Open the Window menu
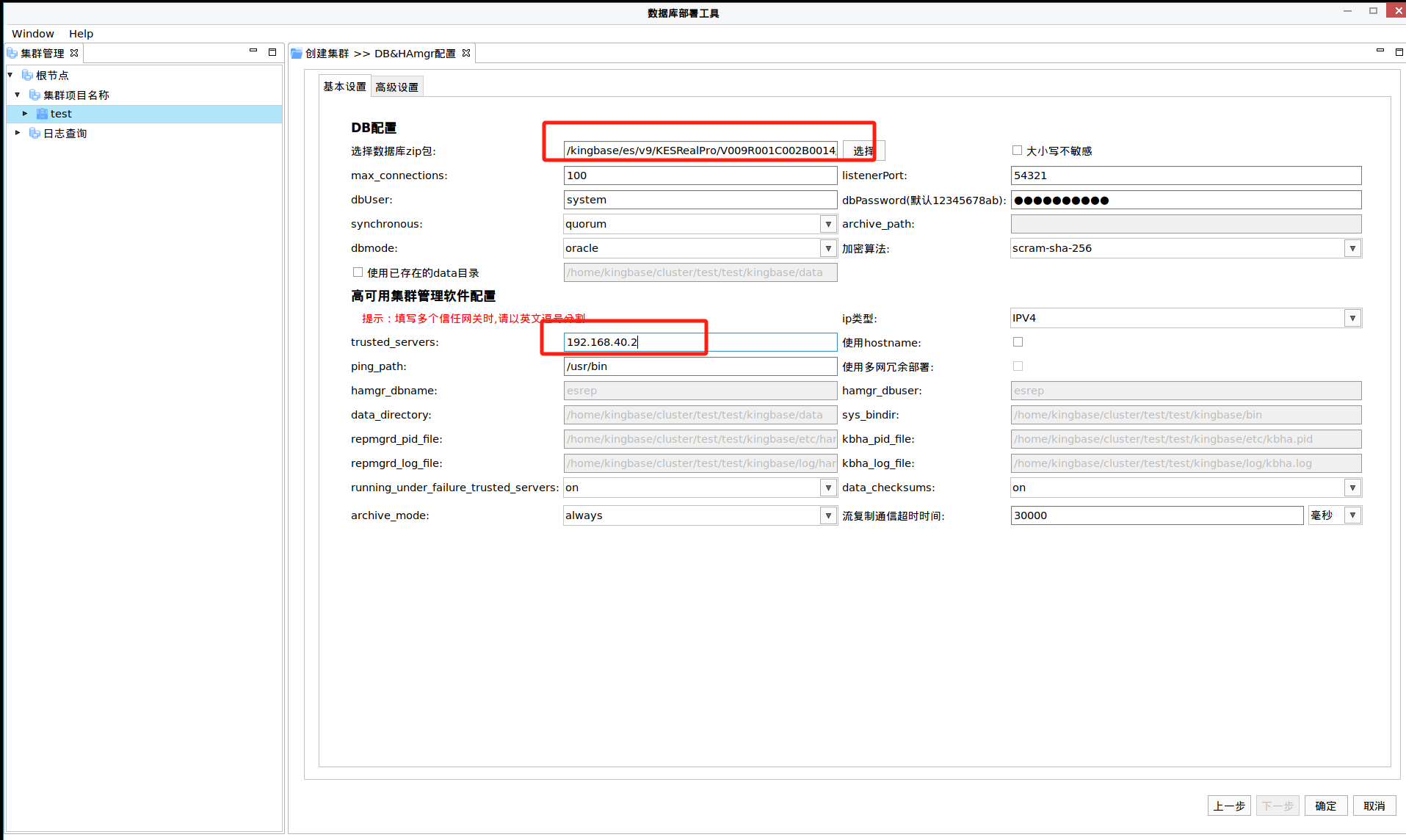1406x840 pixels. (x=33, y=34)
